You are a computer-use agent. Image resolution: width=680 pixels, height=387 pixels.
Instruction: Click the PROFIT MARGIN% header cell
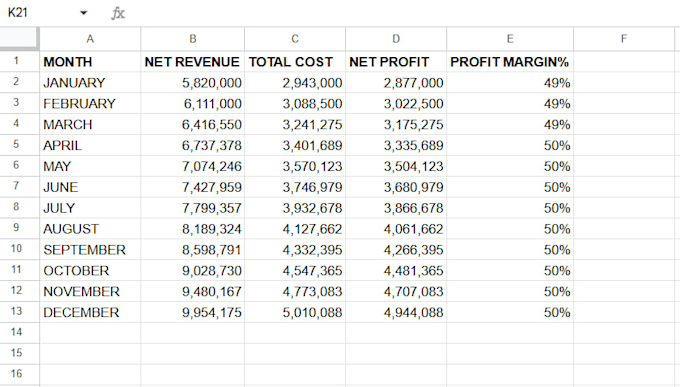click(510, 62)
